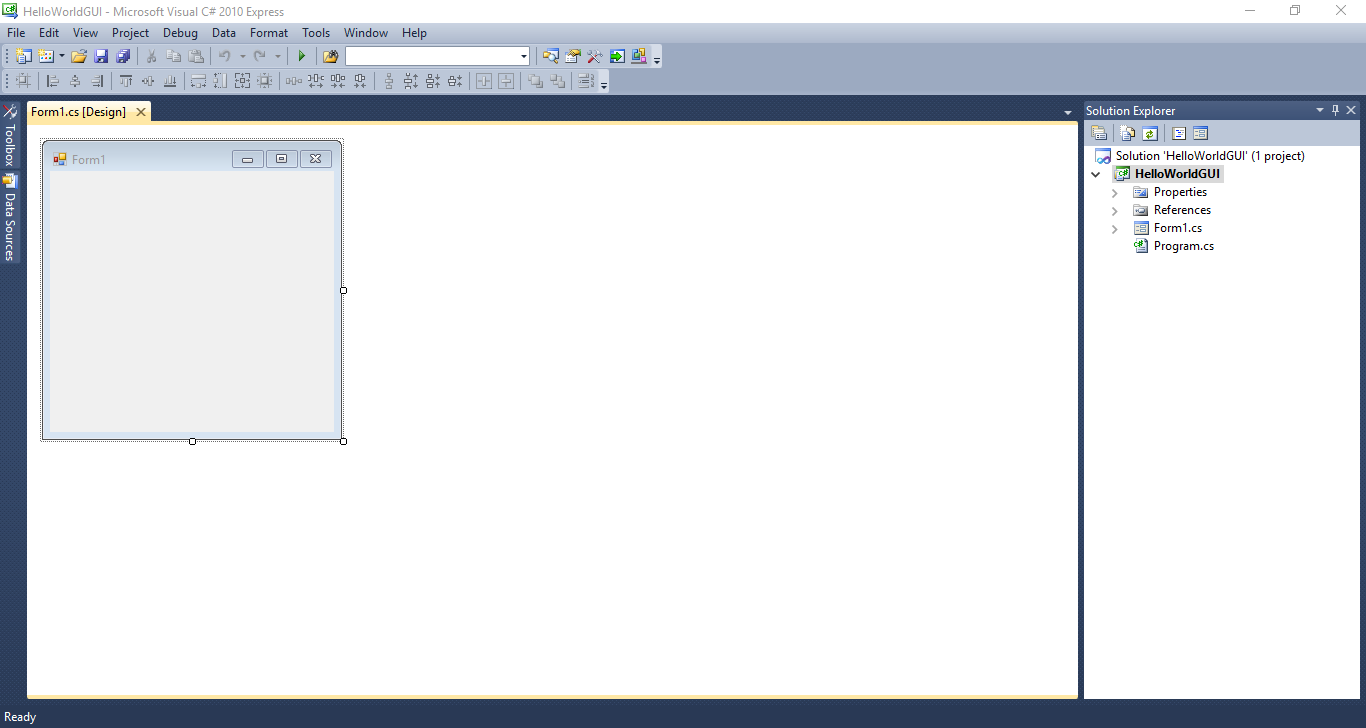Click Make Horizontal Spacing Equal icon
Screen dimensions: 1366x728
(293, 81)
